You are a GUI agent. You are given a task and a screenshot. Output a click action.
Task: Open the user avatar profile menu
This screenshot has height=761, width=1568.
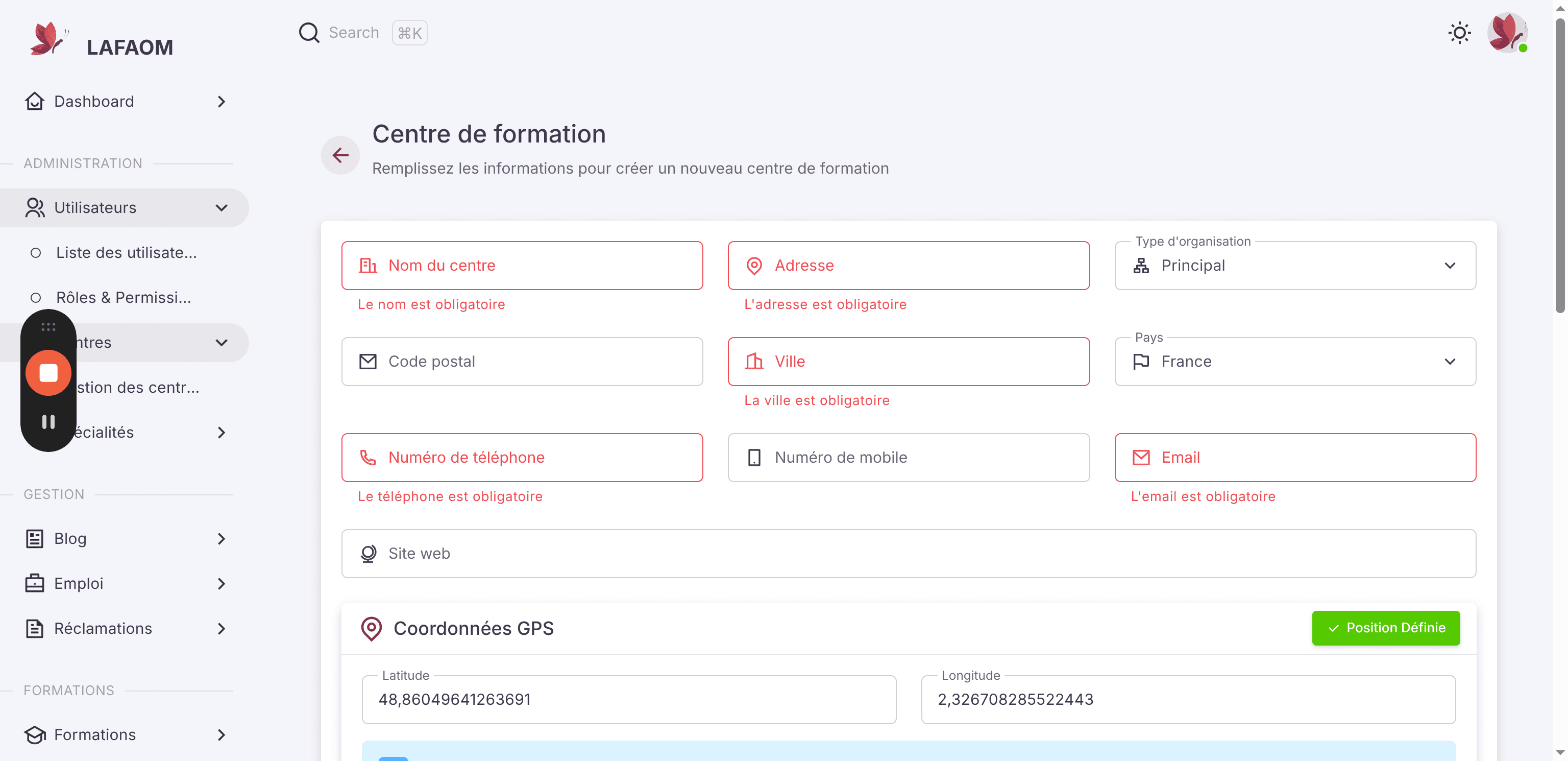pyautogui.click(x=1507, y=32)
